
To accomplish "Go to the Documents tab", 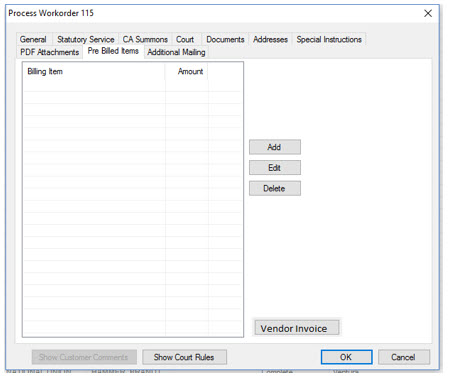I will tap(225, 39).
